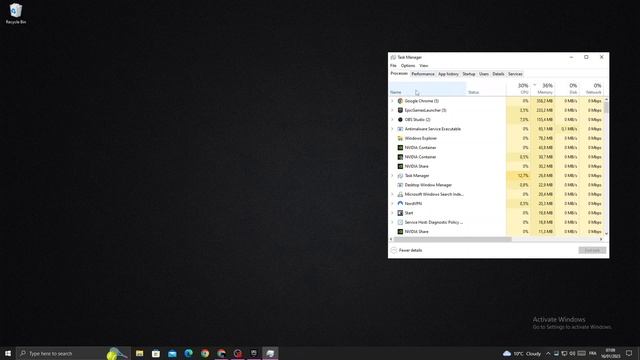The height and width of the screenshot is (360, 640).
Task: Click the NordVPN process icon
Action: (x=400, y=203)
